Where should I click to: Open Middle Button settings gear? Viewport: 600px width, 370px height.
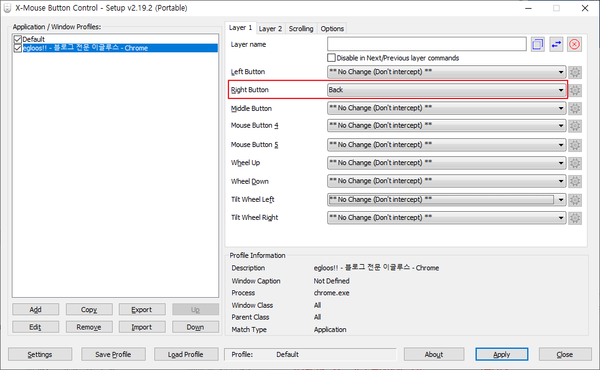coord(575,108)
